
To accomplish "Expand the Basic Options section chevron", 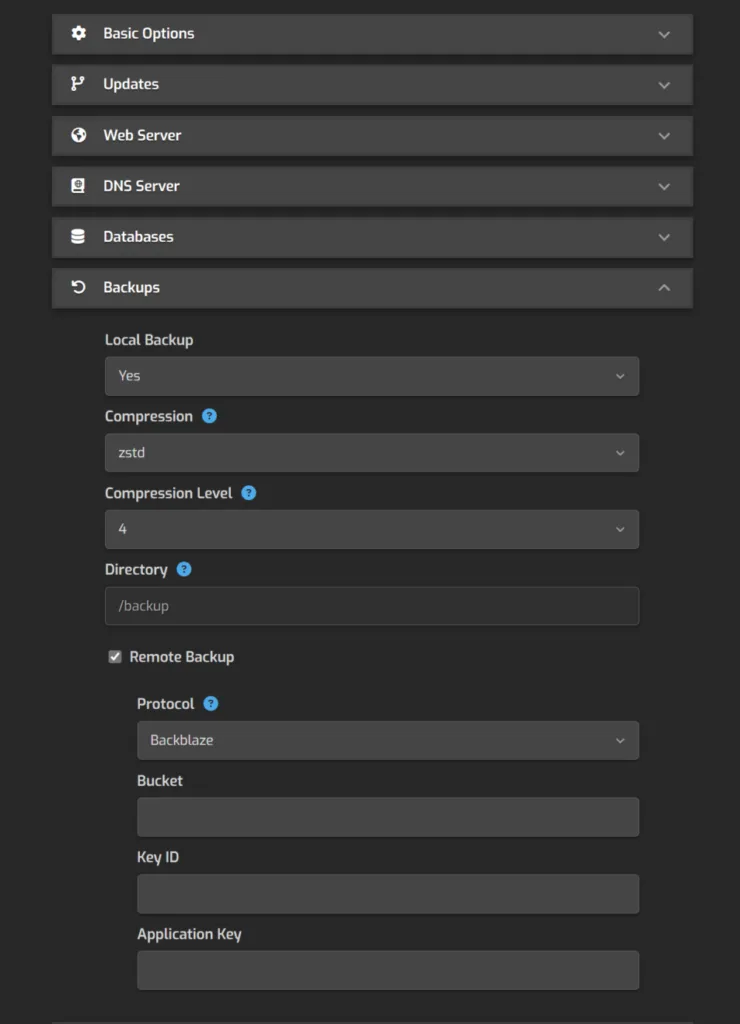I will coord(664,34).
